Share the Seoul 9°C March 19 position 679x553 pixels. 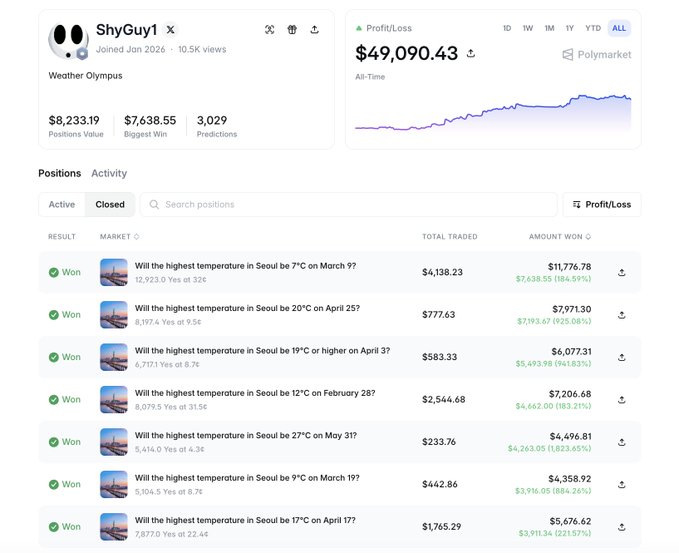(621, 484)
